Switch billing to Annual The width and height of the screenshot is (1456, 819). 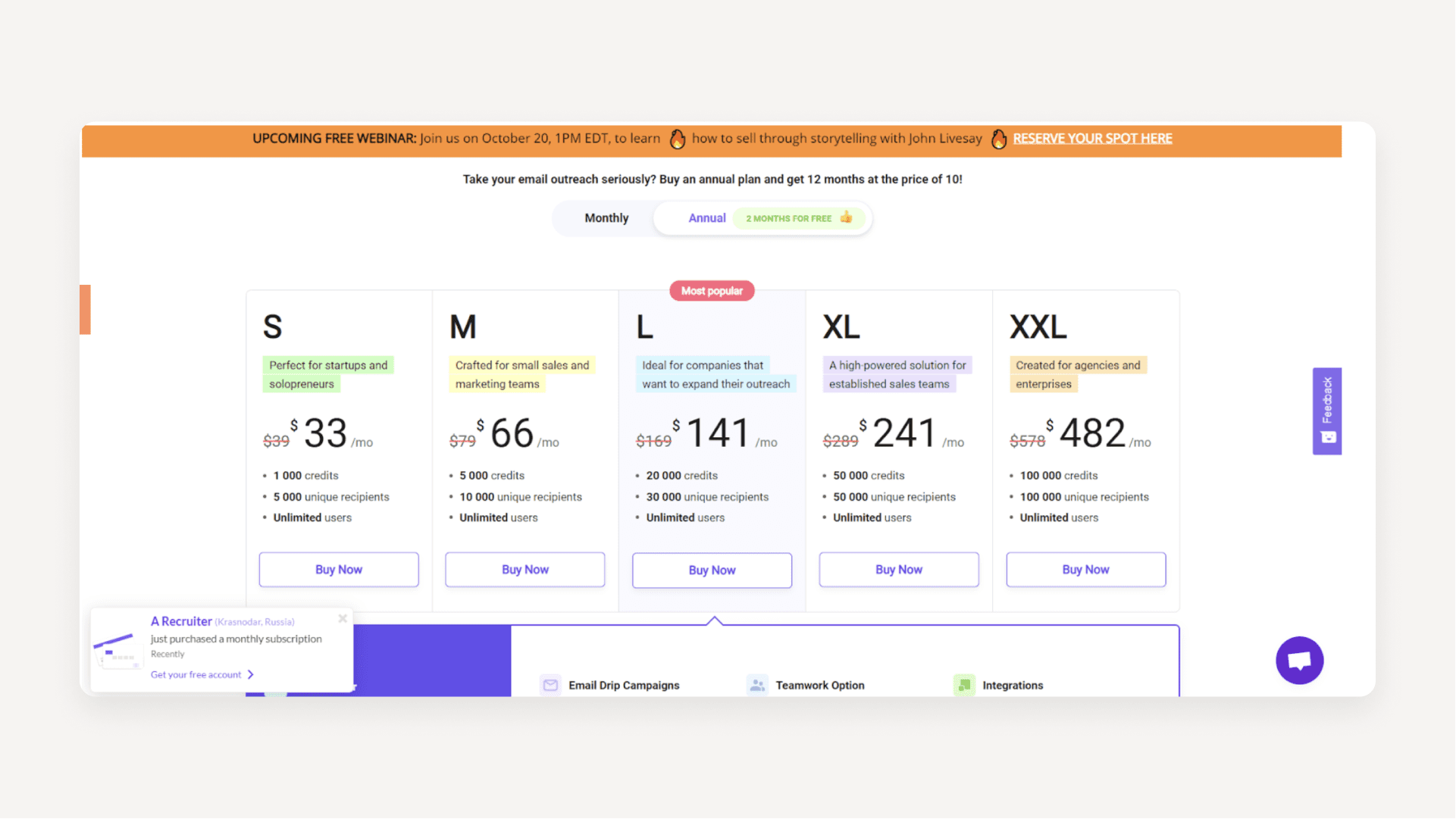coord(706,218)
